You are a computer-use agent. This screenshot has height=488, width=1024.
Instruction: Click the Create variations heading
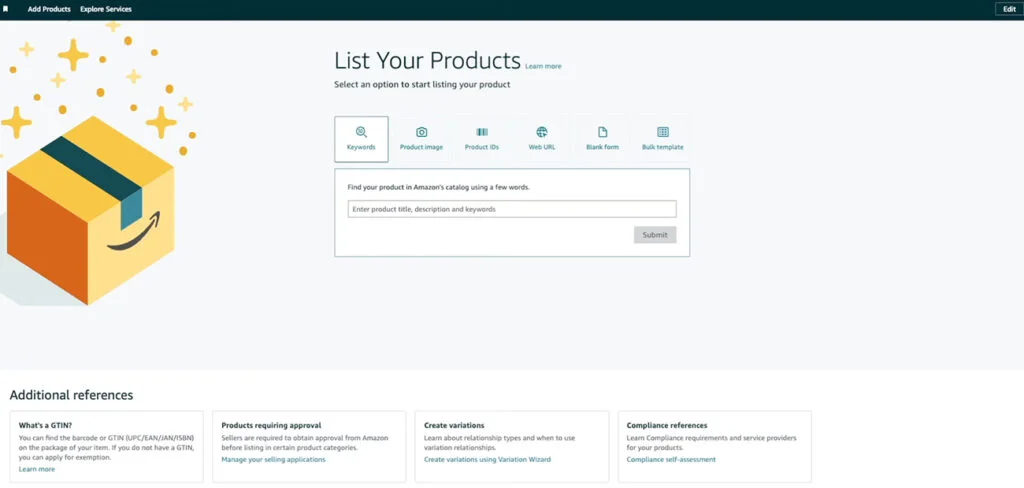pyautogui.click(x=454, y=425)
